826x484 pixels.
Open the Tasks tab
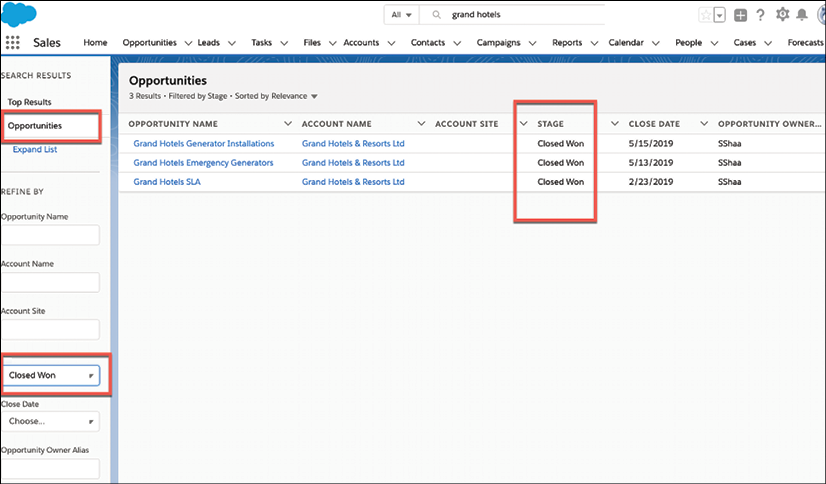[x=261, y=43]
